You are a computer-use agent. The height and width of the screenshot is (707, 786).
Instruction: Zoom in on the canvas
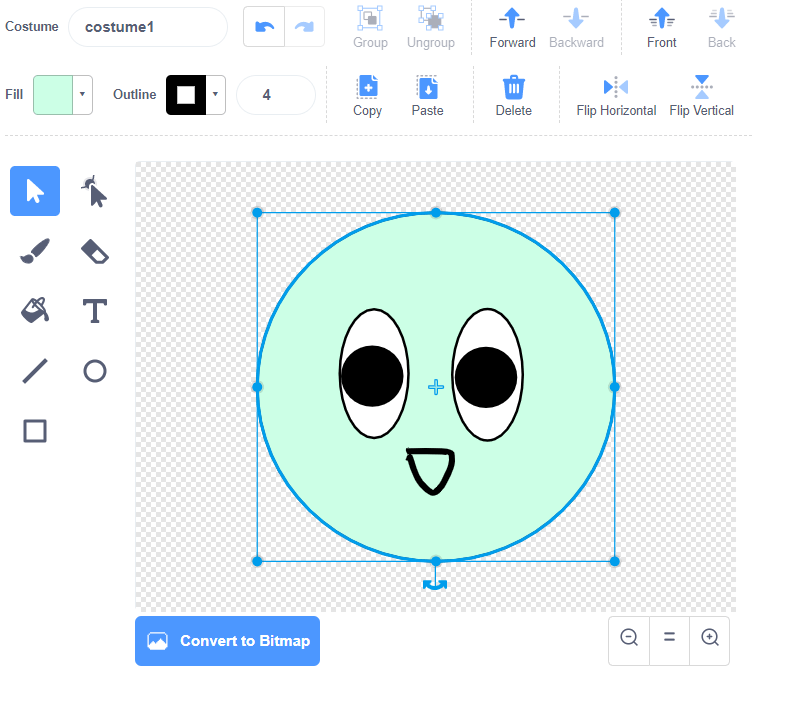click(x=709, y=637)
